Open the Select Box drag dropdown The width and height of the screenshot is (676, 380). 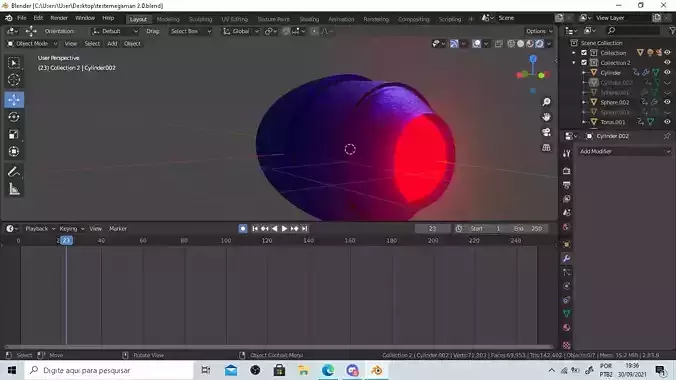point(191,31)
